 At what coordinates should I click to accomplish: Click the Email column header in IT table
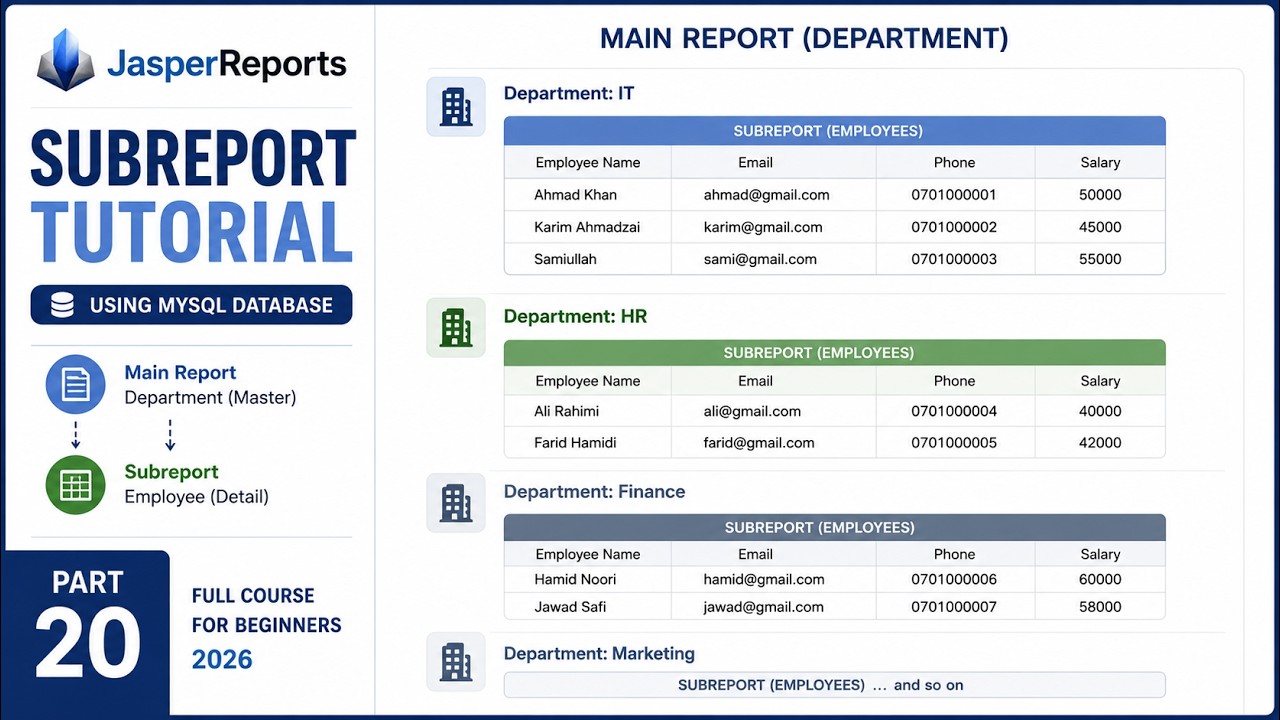pos(755,162)
